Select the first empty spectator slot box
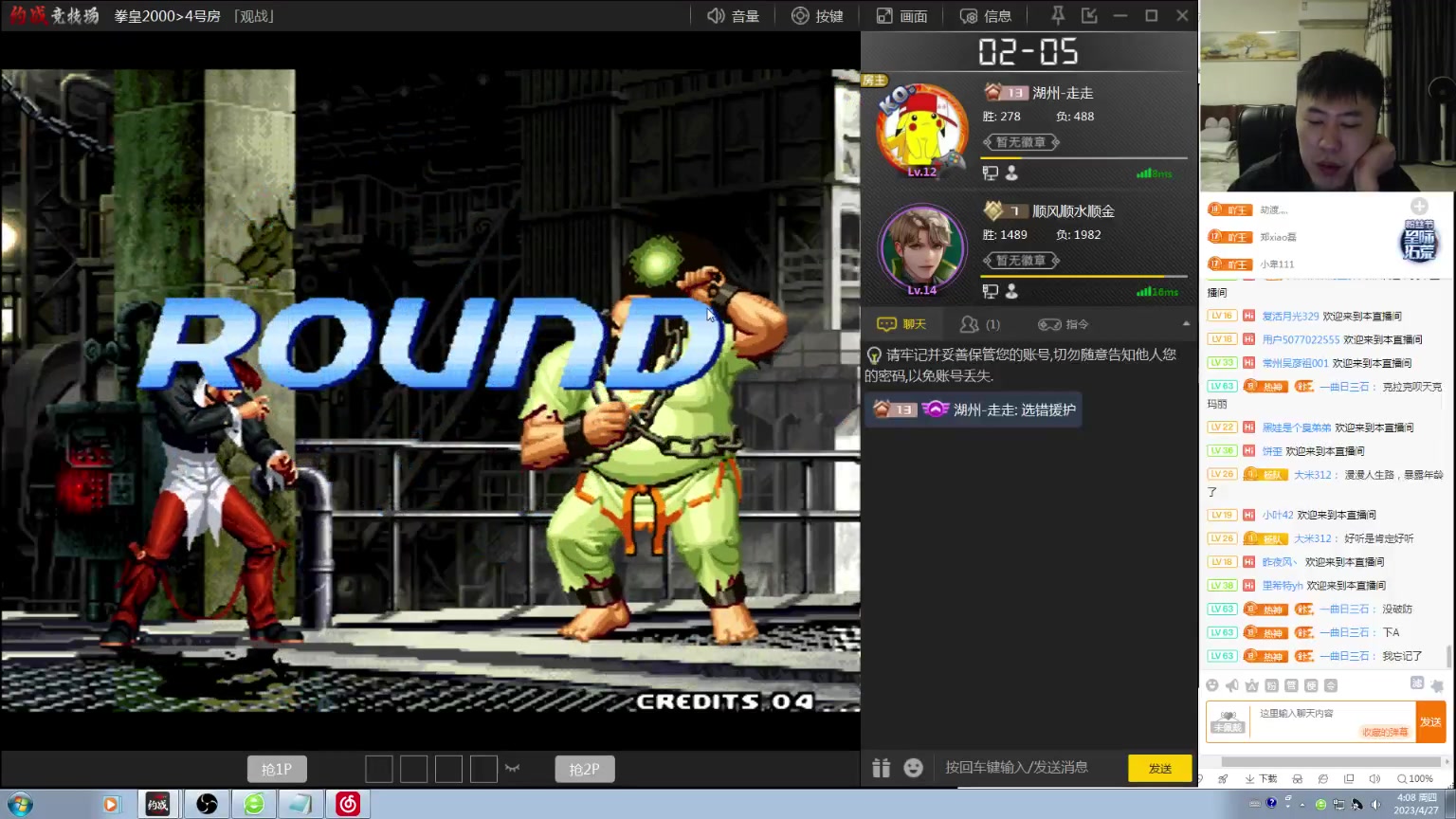 coord(379,769)
